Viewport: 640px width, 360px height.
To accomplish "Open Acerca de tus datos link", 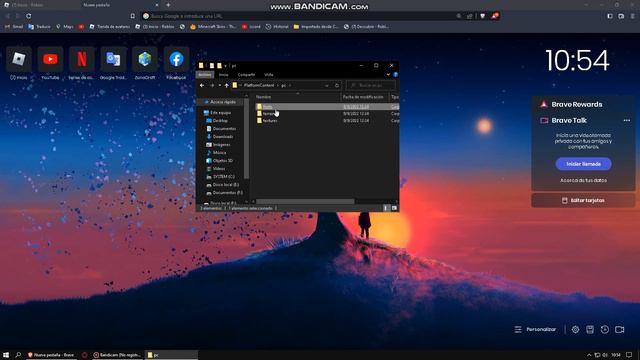I will pos(584,180).
